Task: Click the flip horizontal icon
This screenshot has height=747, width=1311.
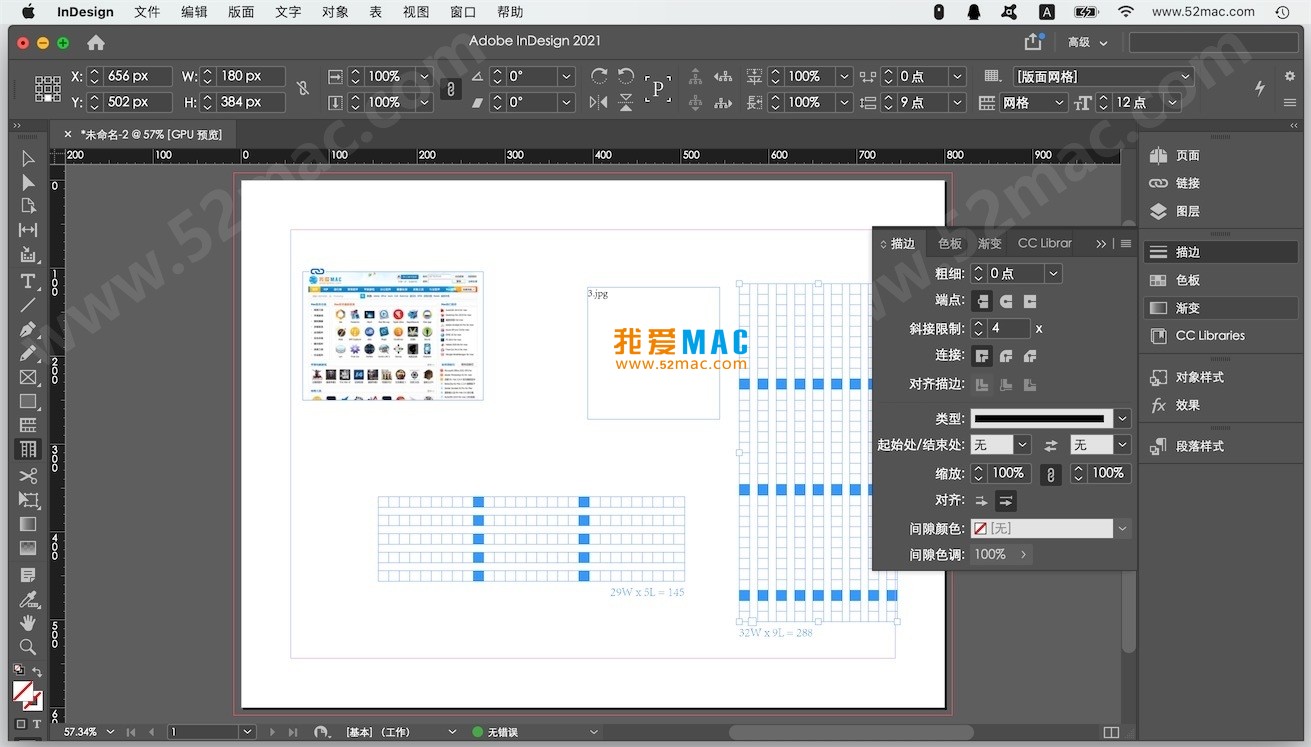Action: click(x=599, y=102)
